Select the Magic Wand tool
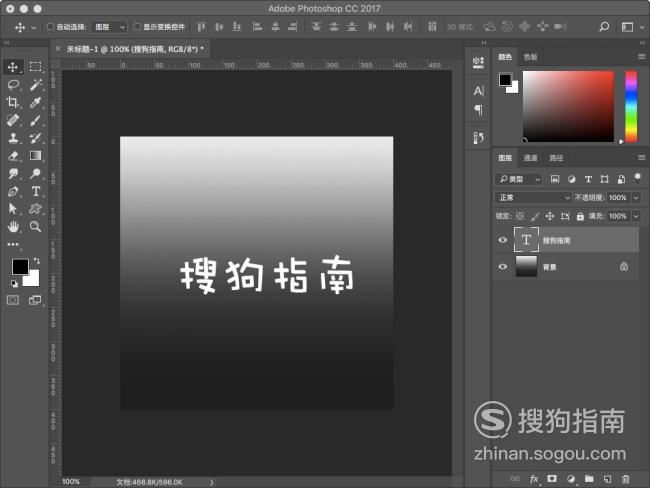The width and height of the screenshot is (650, 488). [35, 85]
